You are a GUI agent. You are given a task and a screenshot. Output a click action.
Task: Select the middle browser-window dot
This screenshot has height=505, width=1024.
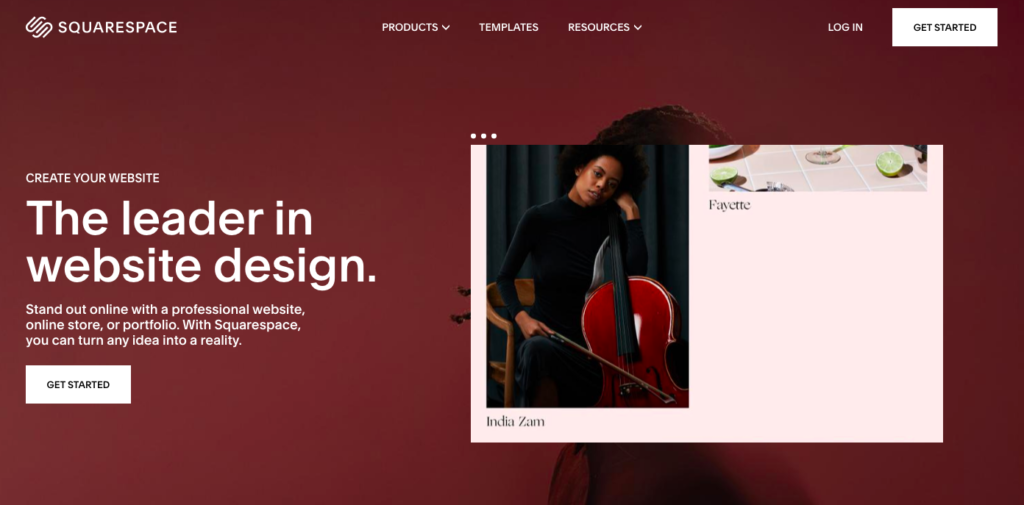483,136
